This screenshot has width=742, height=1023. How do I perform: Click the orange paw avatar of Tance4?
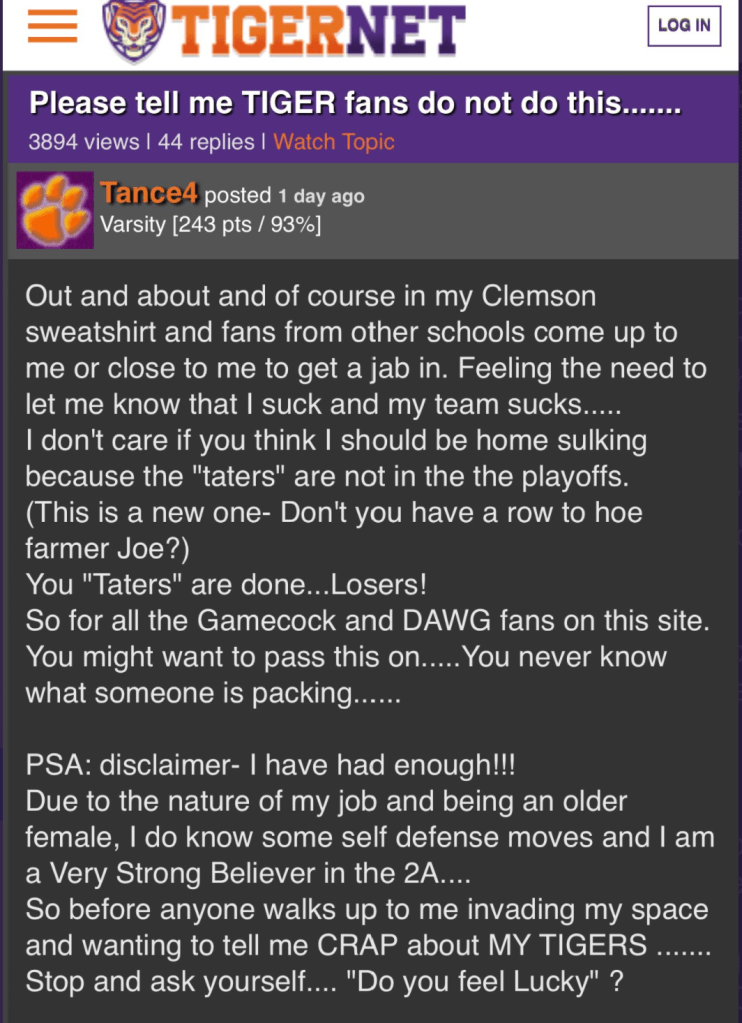[x=55, y=211]
